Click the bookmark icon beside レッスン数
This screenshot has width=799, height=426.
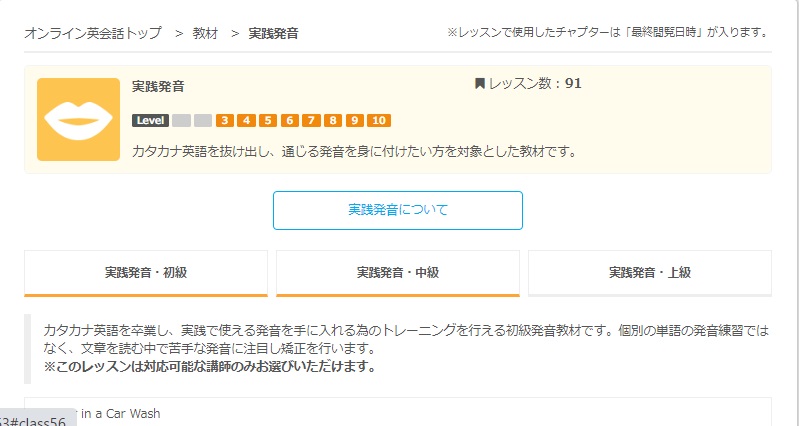click(480, 84)
